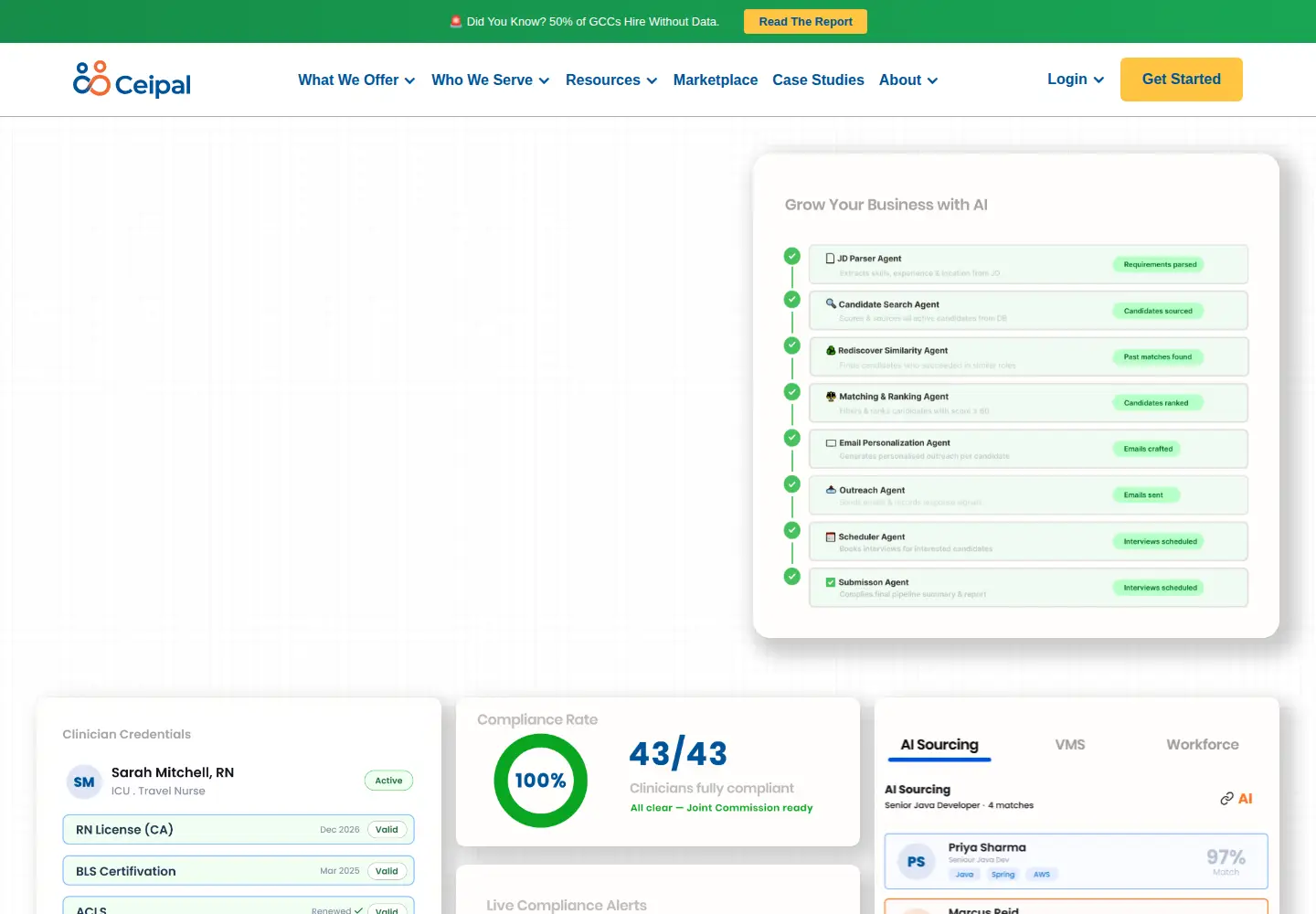Click the Priya Sharma candidate name
The image size is (1316, 914).
point(987,847)
